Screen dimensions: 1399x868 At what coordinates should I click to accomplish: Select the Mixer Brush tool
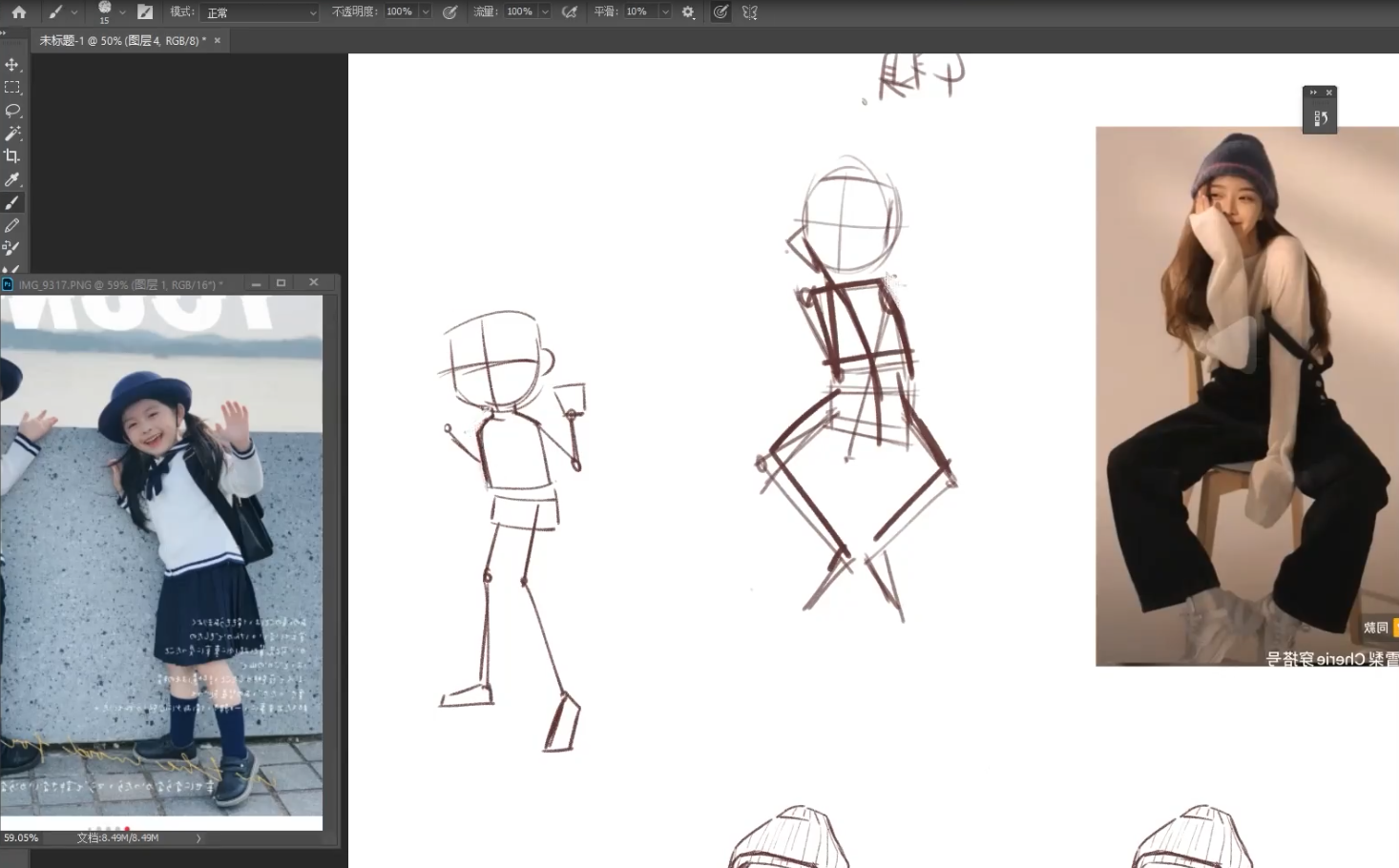pyautogui.click(x=12, y=248)
